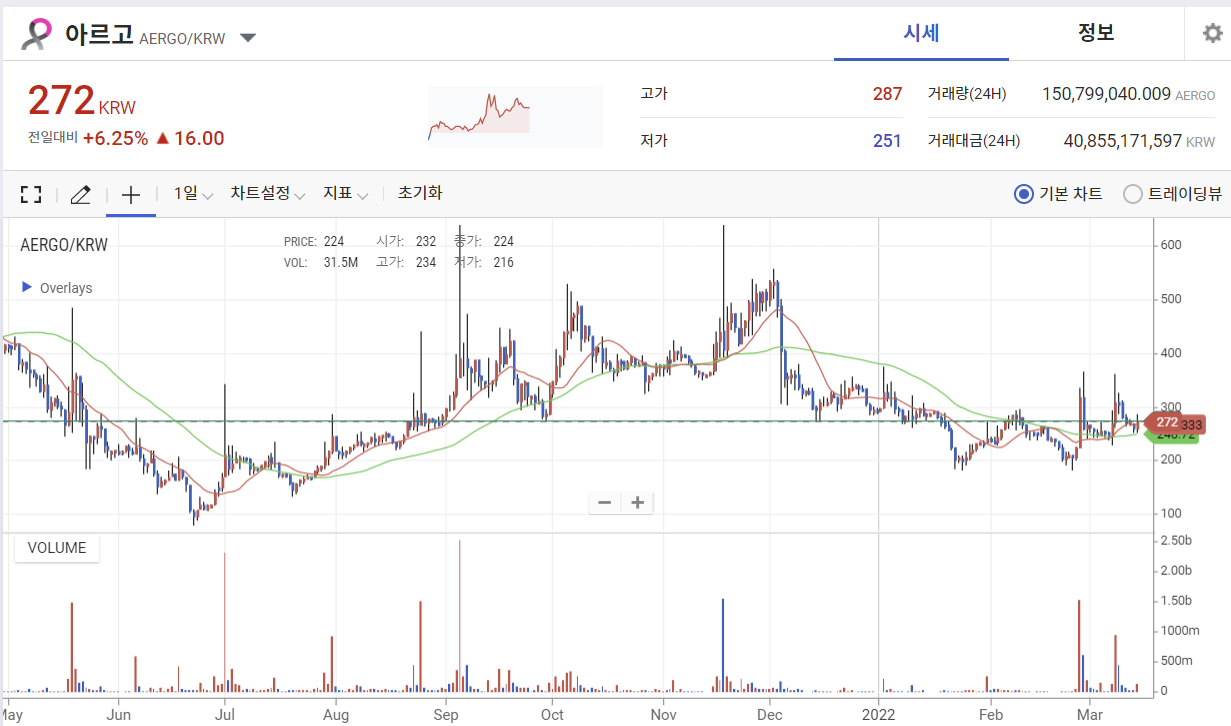Open the settings gear
This screenshot has height=726, width=1231.
(x=1212, y=33)
